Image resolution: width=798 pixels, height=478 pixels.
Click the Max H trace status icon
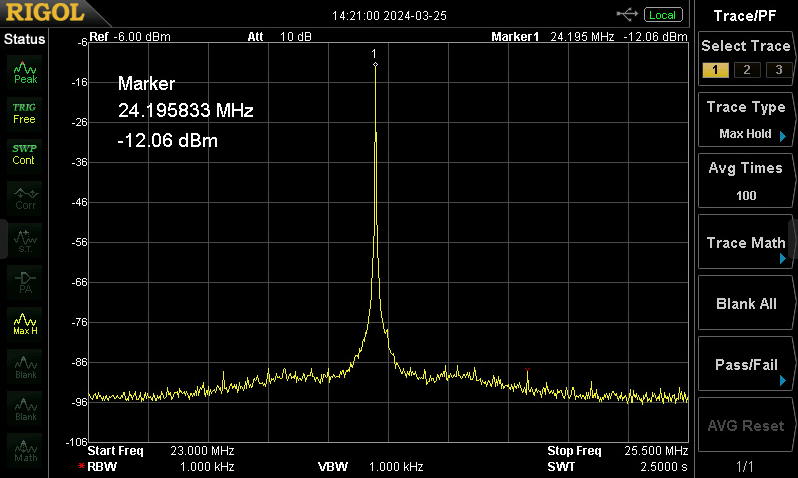pyautogui.click(x=25, y=323)
